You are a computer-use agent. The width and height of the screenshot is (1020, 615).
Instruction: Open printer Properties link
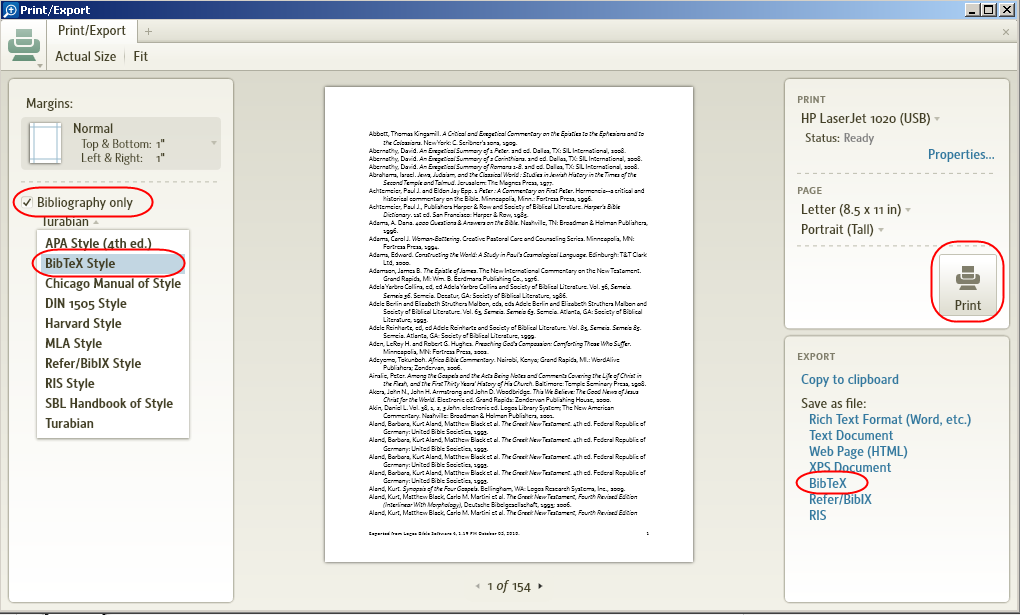[961, 155]
